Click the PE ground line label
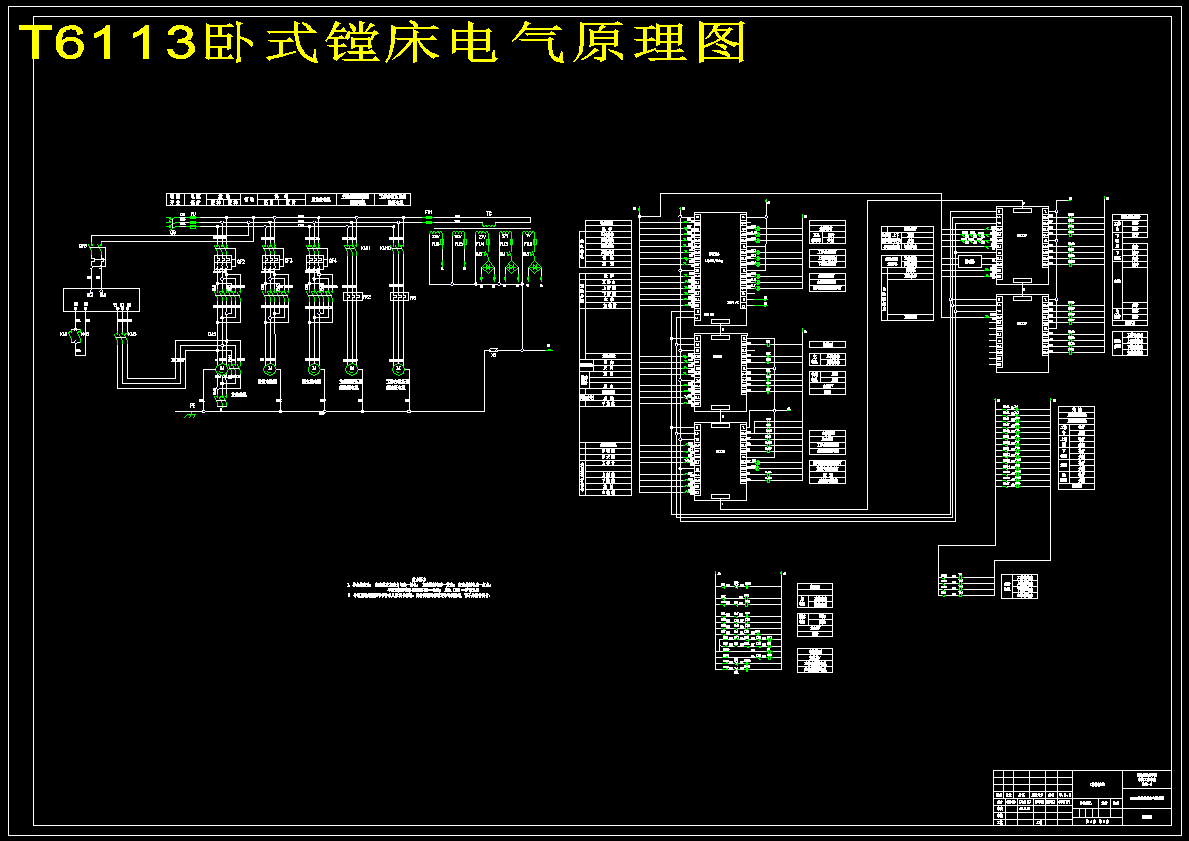Viewport: 1189px width, 841px height. click(193, 406)
